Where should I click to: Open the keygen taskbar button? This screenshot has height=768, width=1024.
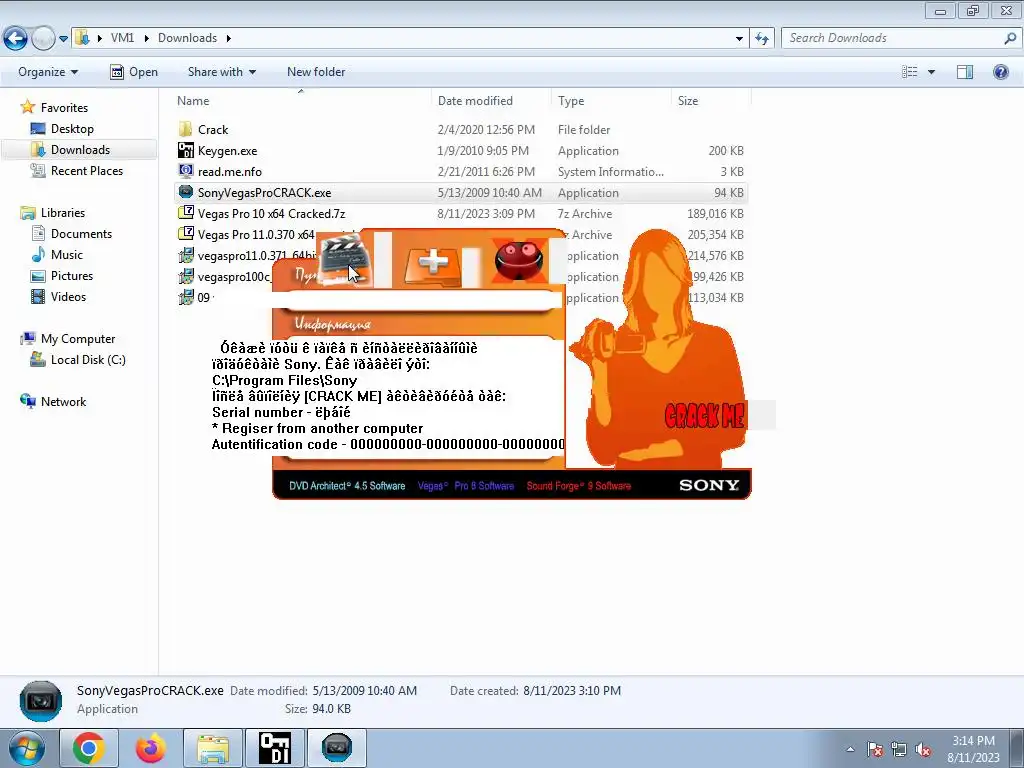(274, 748)
